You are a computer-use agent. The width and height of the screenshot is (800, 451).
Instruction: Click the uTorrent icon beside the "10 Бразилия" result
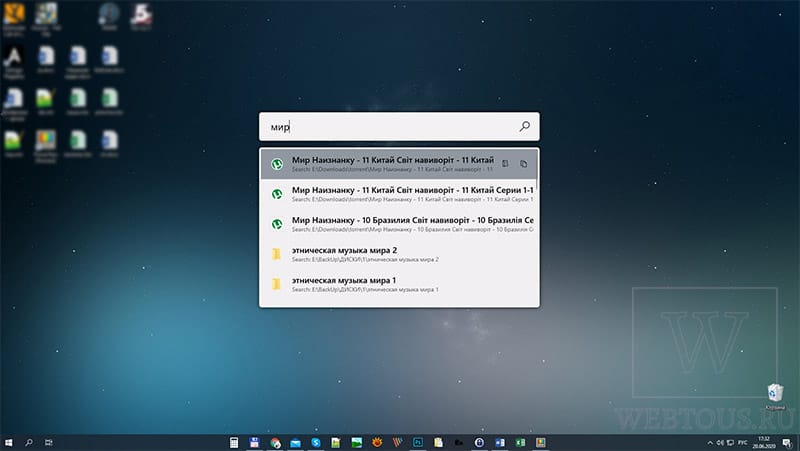(277, 224)
